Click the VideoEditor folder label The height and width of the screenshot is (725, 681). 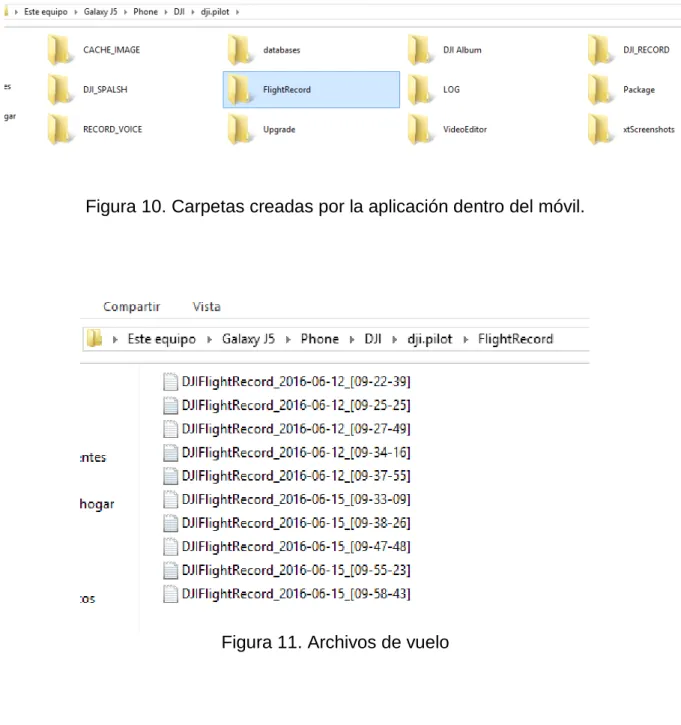[x=465, y=129]
